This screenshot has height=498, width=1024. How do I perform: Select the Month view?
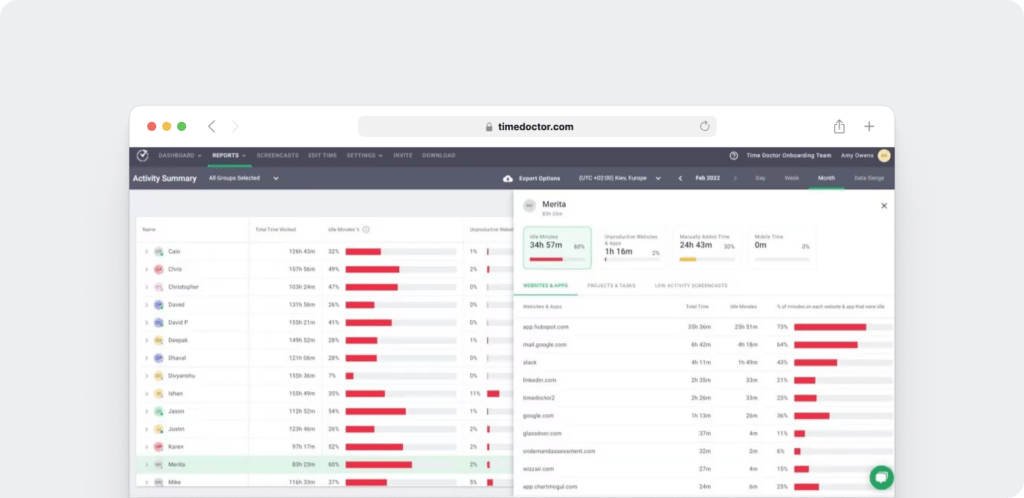pyautogui.click(x=826, y=178)
